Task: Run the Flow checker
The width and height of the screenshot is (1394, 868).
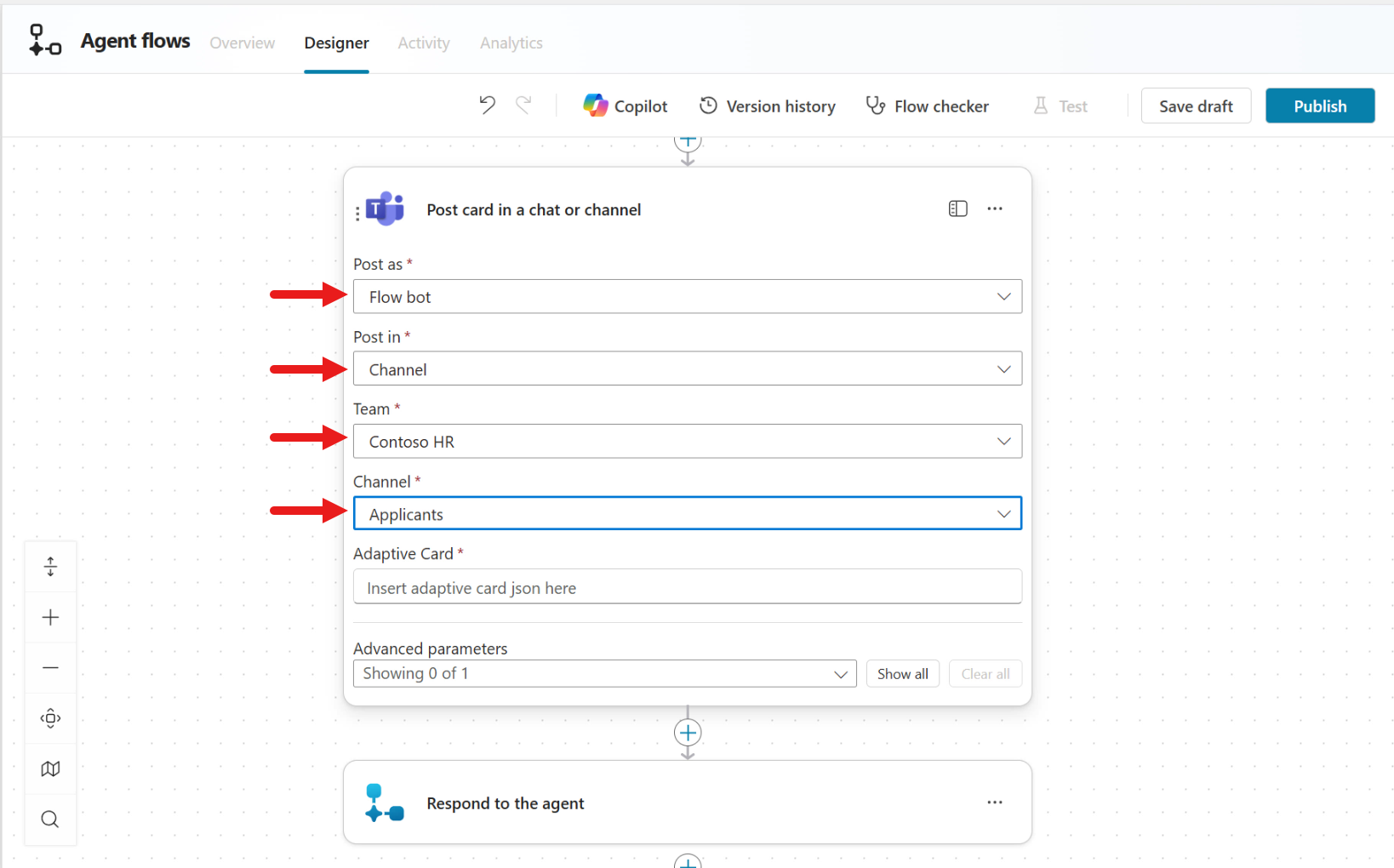Action: pos(927,105)
